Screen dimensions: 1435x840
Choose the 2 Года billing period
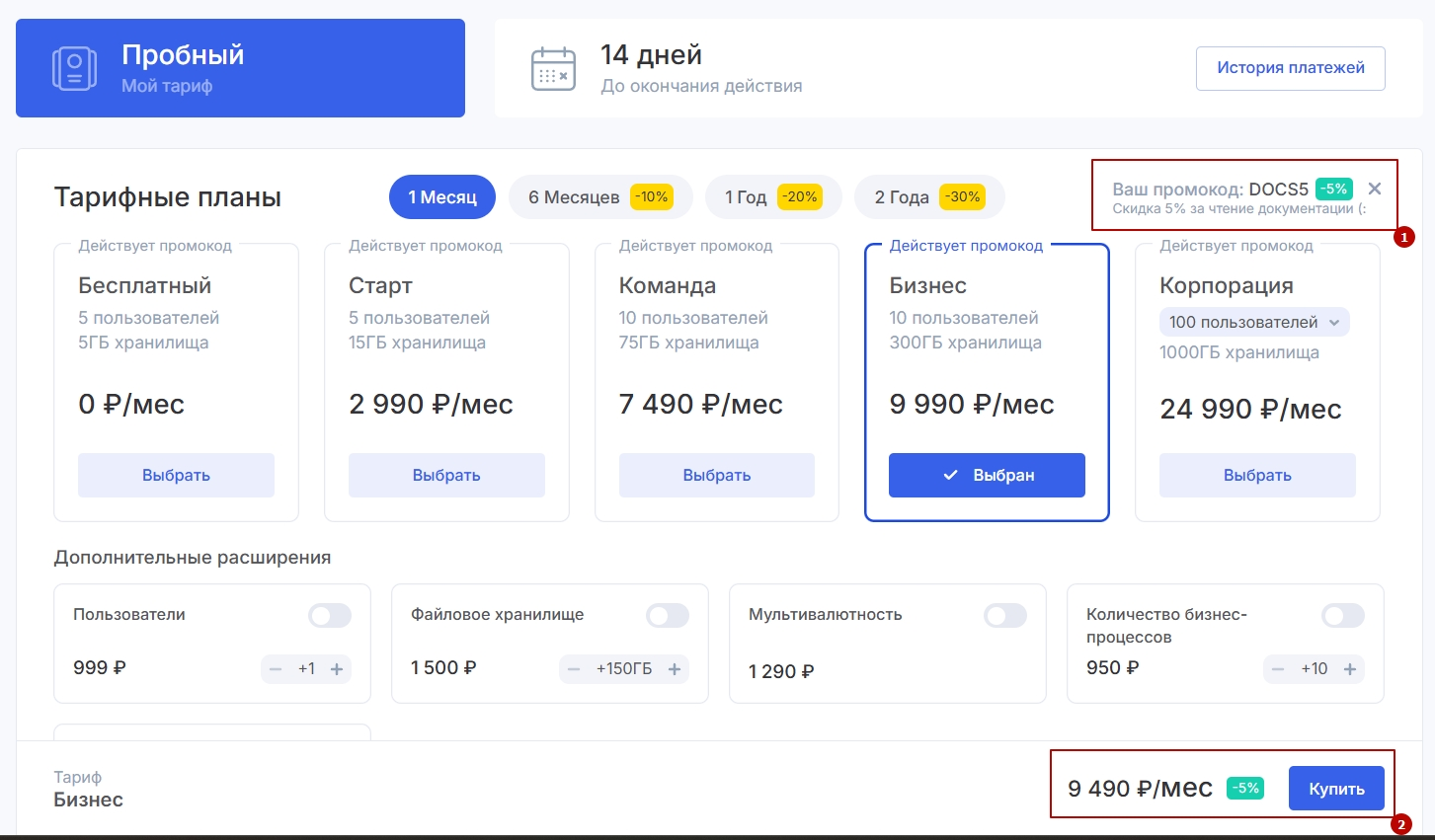click(928, 197)
